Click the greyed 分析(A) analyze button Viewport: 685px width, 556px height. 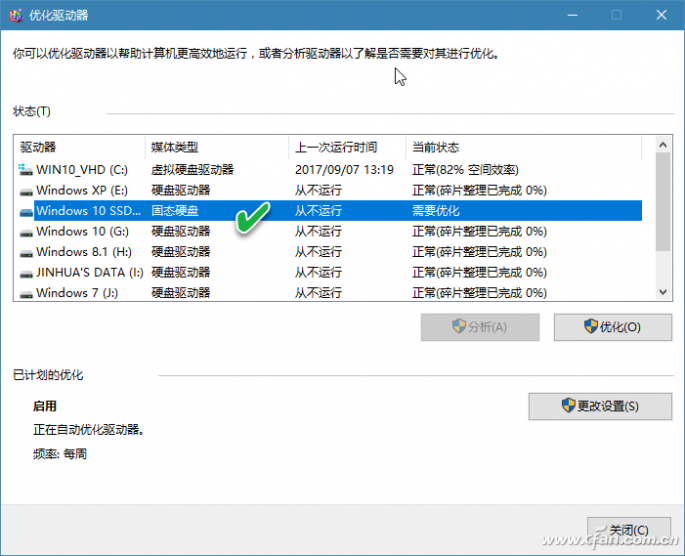480,327
